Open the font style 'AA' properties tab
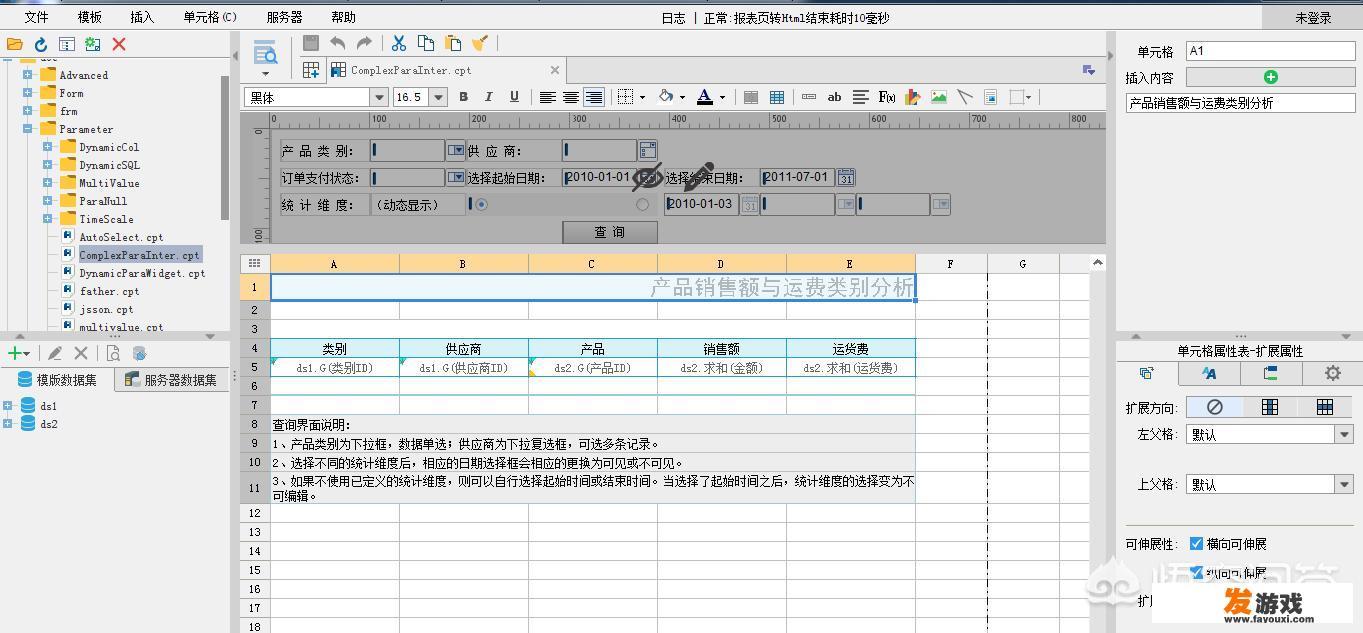The height and width of the screenshot is (633, 1363). (x=1209, y=373)
